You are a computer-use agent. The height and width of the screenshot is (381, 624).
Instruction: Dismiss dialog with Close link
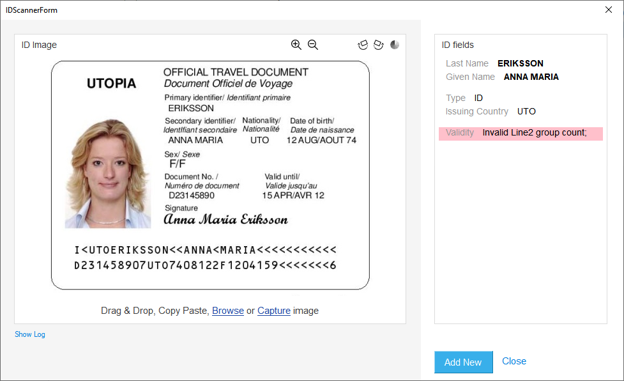coord(514,361)
